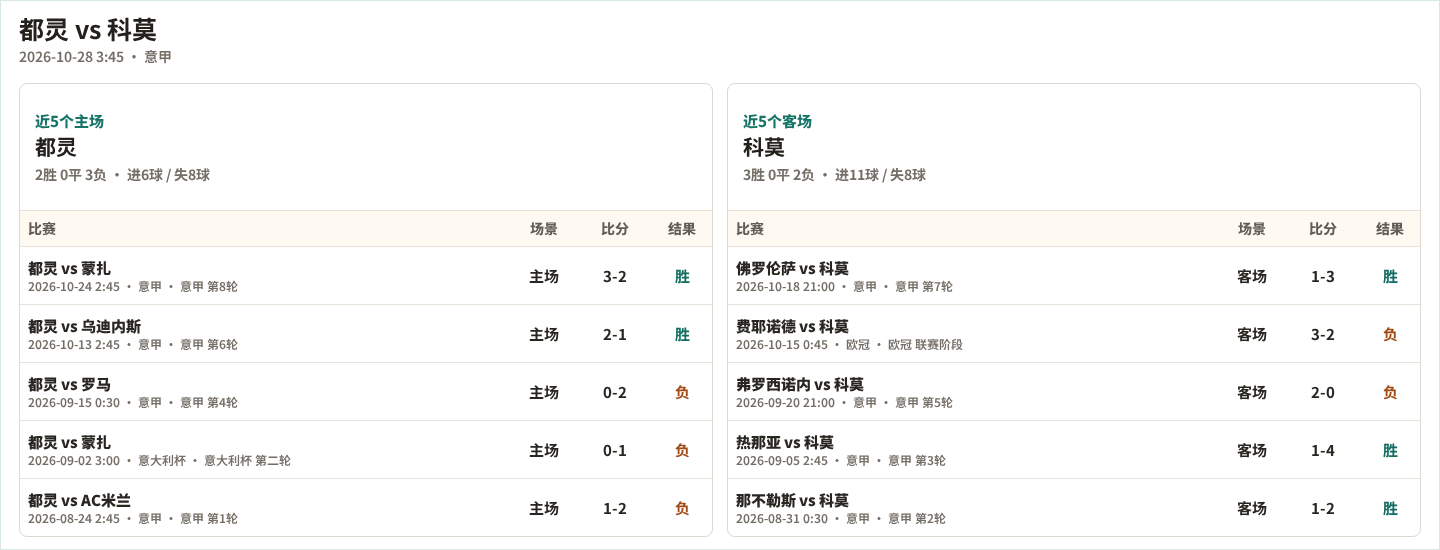Image resolution: width=1440 pixels, height=550 pixels.
Task: Click the 负 result in 费耶诺德 row
Action: [x=1390, y=334]
